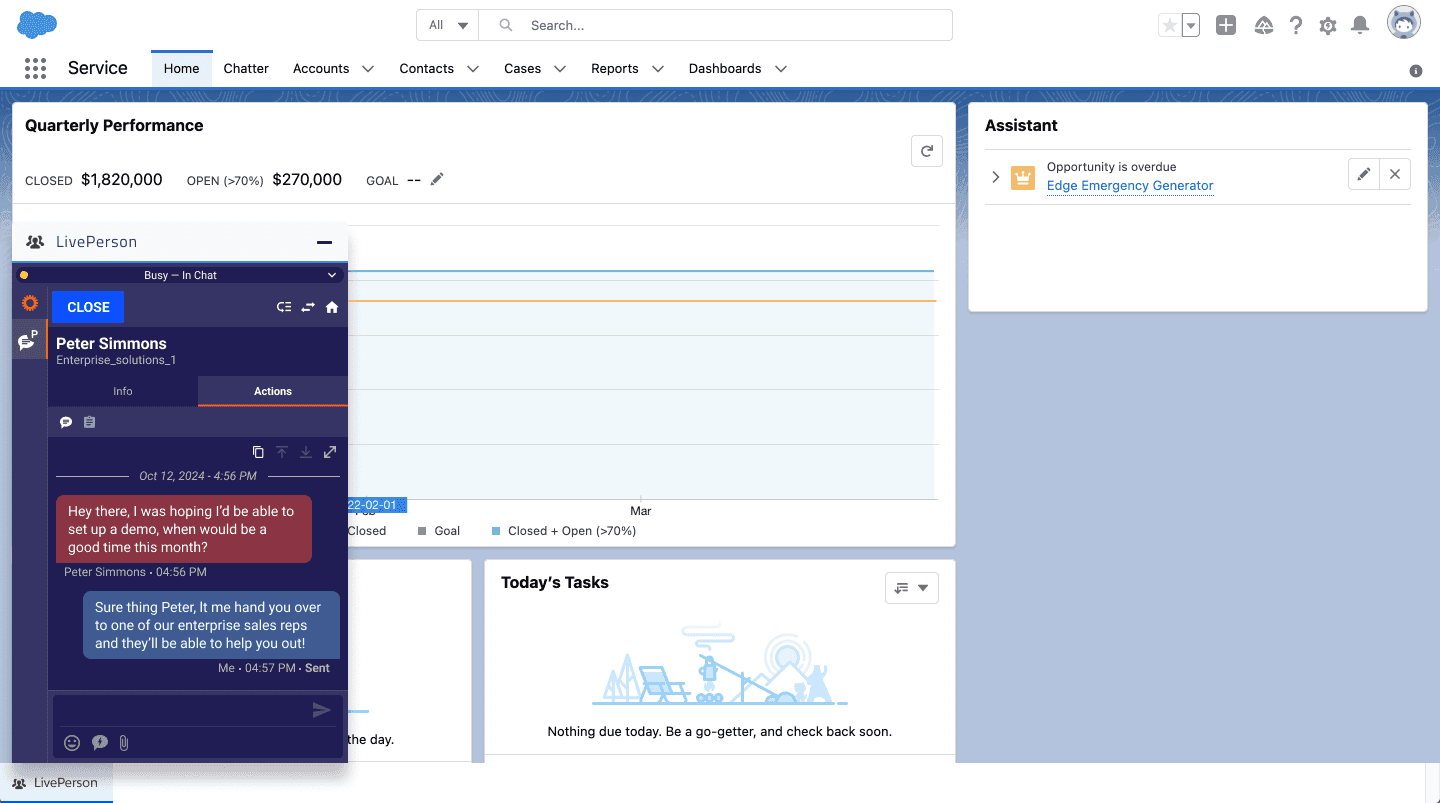1440x803 pixels.
Task: Select the Peter Simmons conversation icon
Action: click(x=29, y=341)
